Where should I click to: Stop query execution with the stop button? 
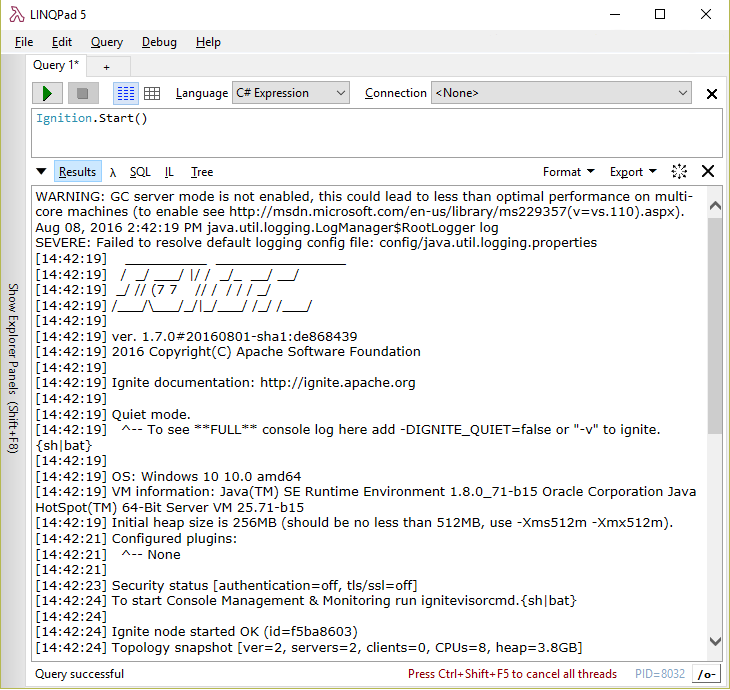tap(83, 93)
